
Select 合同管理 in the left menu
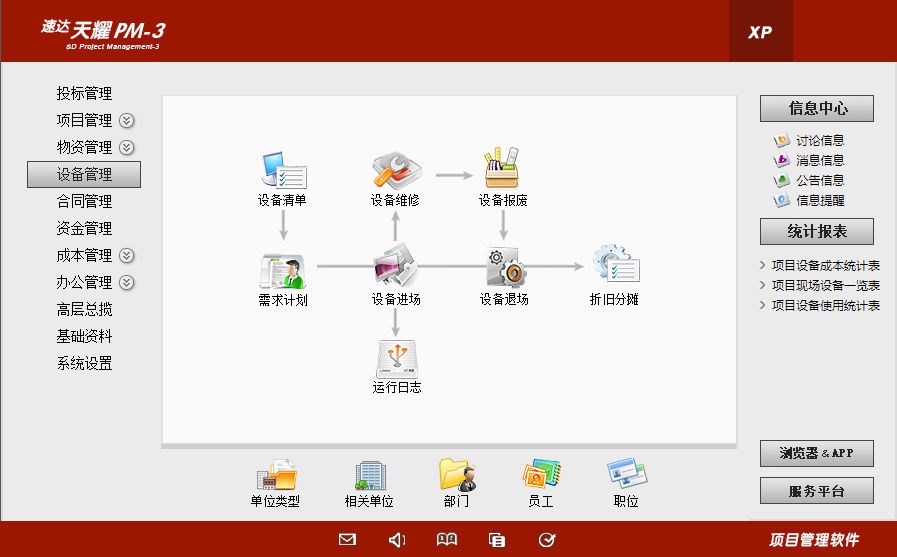point(84,202)
